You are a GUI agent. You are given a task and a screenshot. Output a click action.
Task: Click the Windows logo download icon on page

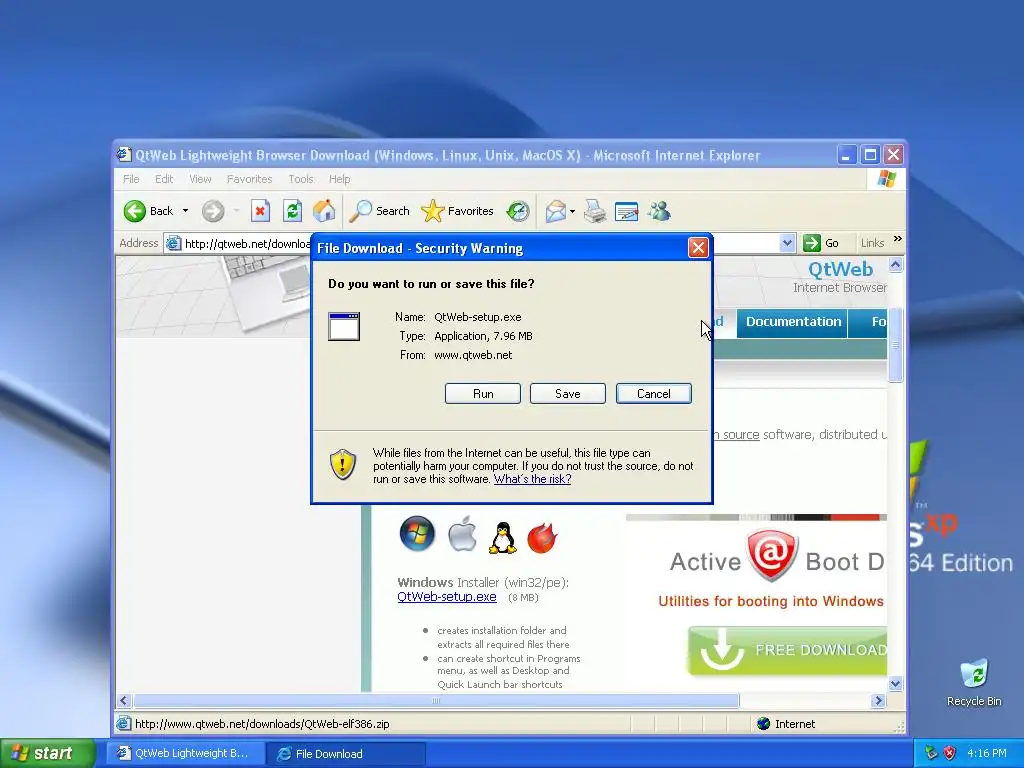[x=417, y=534]
